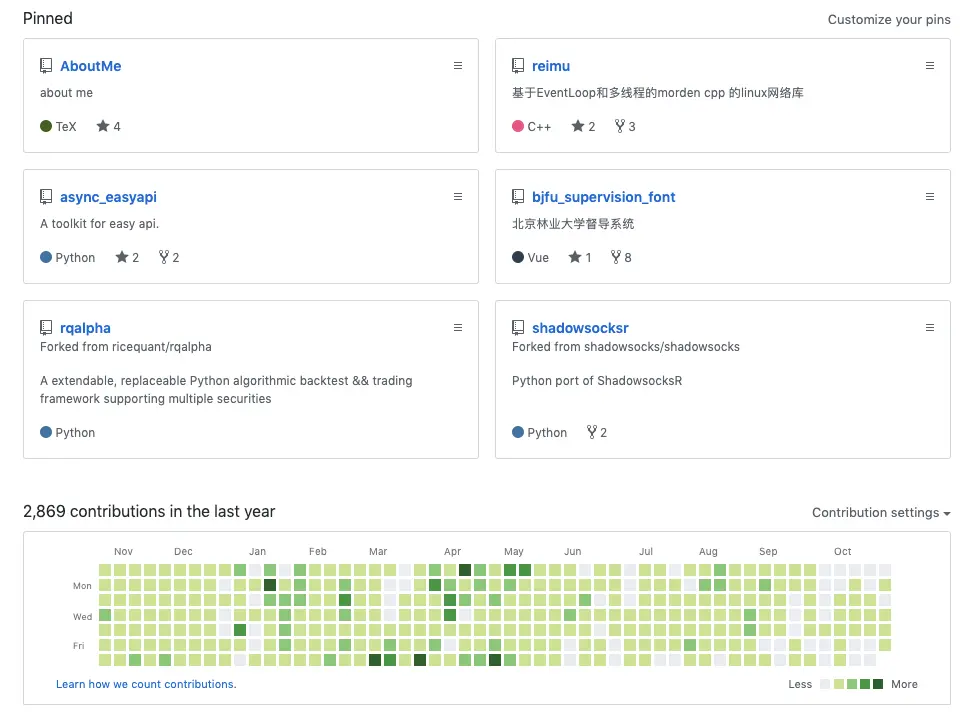Click the darkest green square in the More legend

click(x=878, y=684)
